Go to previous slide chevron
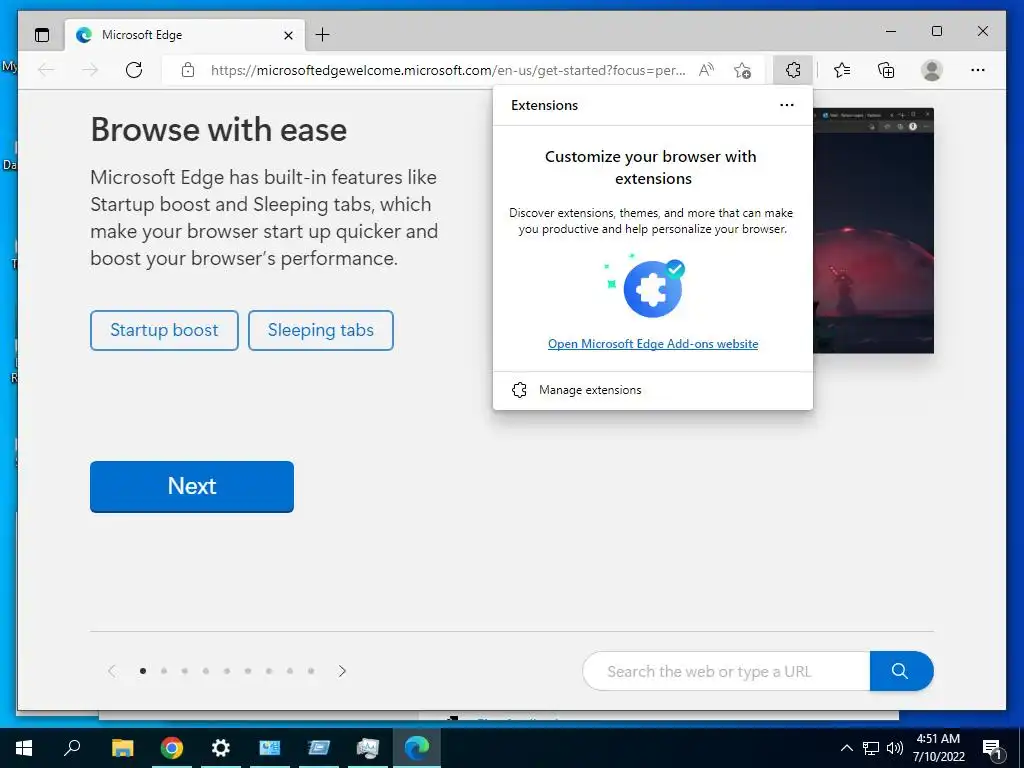Image resolution: width=1024 pixels, height=768 pixels. pyautogui.click(x=112, y=671)
